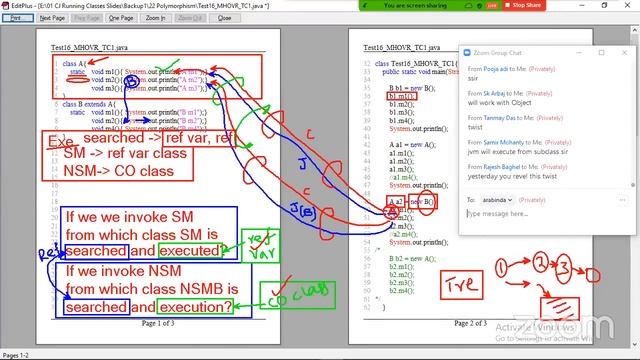Click sender name 'Tanmay Das' in chat
The height and width of the screenshot is (360, 640).
click(x=499, y=118)
